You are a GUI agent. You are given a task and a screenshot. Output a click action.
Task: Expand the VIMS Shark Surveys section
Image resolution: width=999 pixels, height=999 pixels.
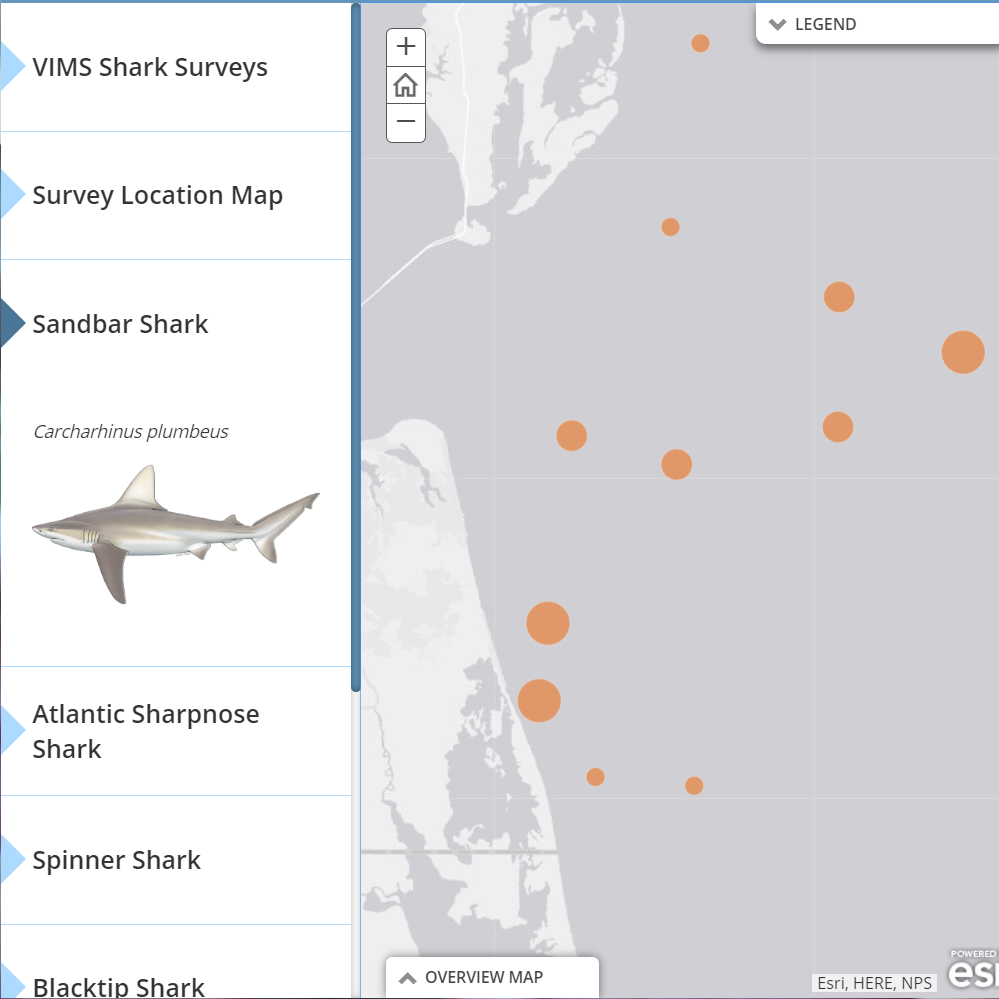coord(150,67)
